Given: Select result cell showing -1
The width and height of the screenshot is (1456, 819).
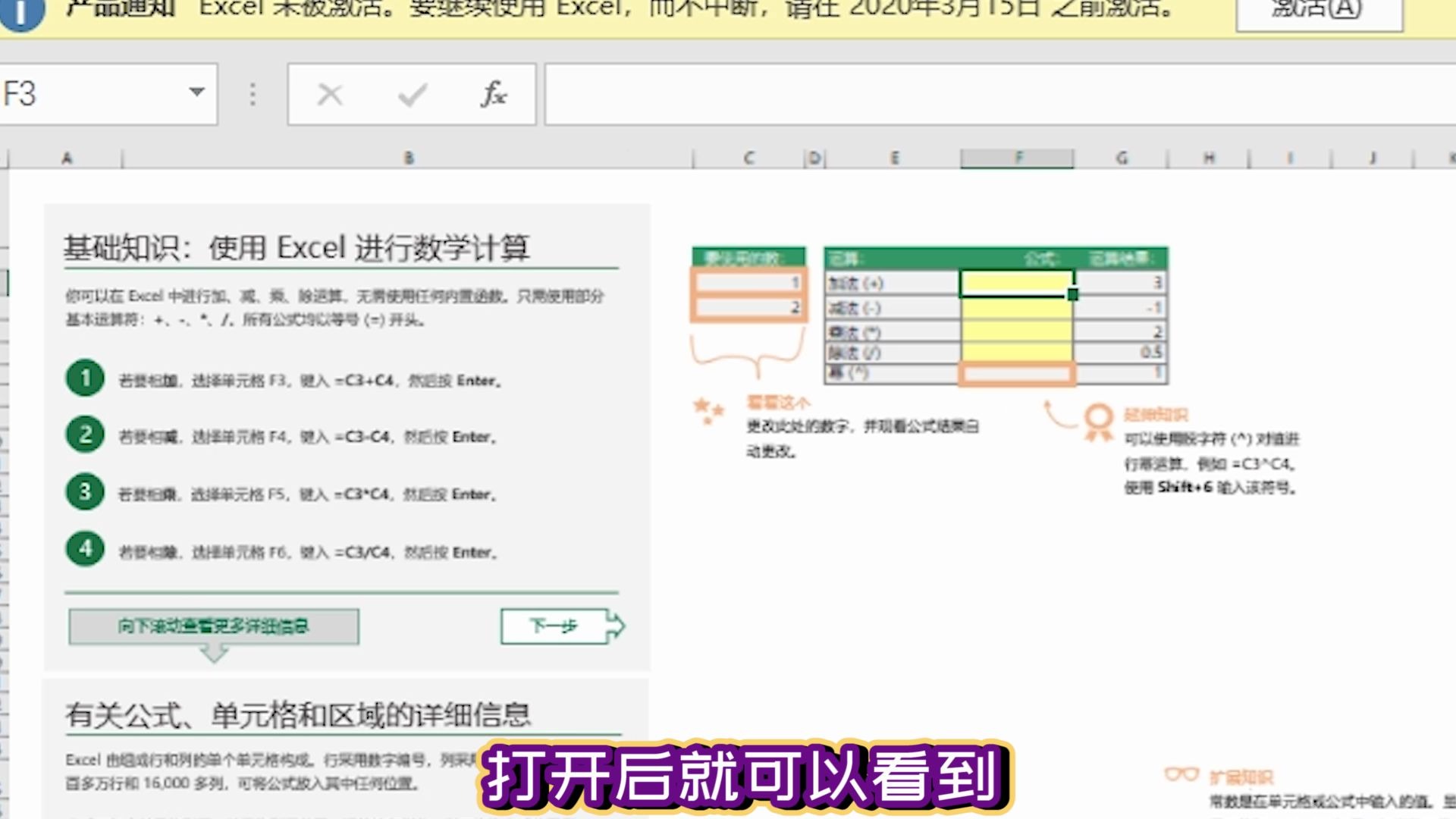Looking at the screenshot, I should tap(1121, 308).
